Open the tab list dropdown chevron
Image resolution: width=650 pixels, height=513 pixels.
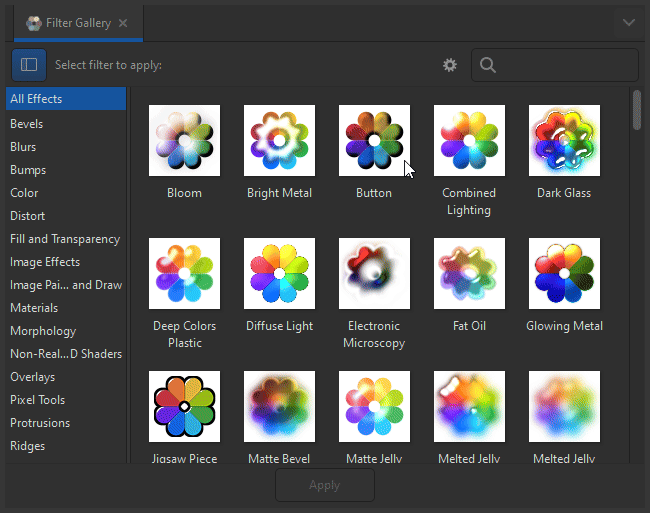[x=628, y=23]
